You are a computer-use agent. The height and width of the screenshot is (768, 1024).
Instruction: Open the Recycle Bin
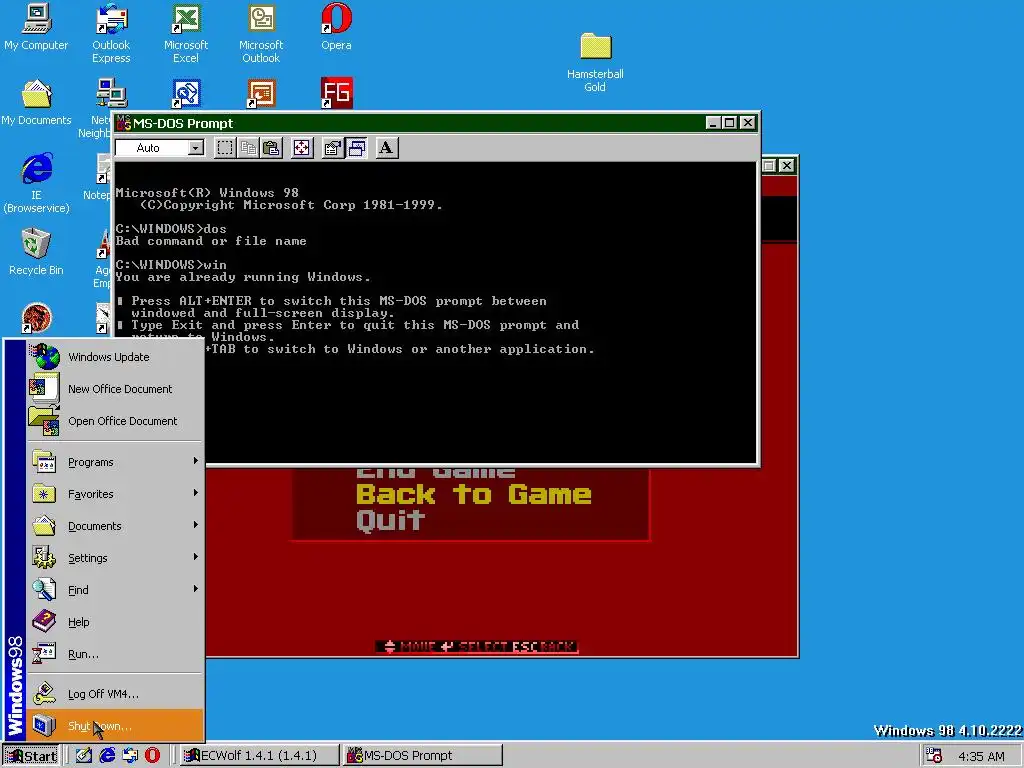click(x=36, y=251)
